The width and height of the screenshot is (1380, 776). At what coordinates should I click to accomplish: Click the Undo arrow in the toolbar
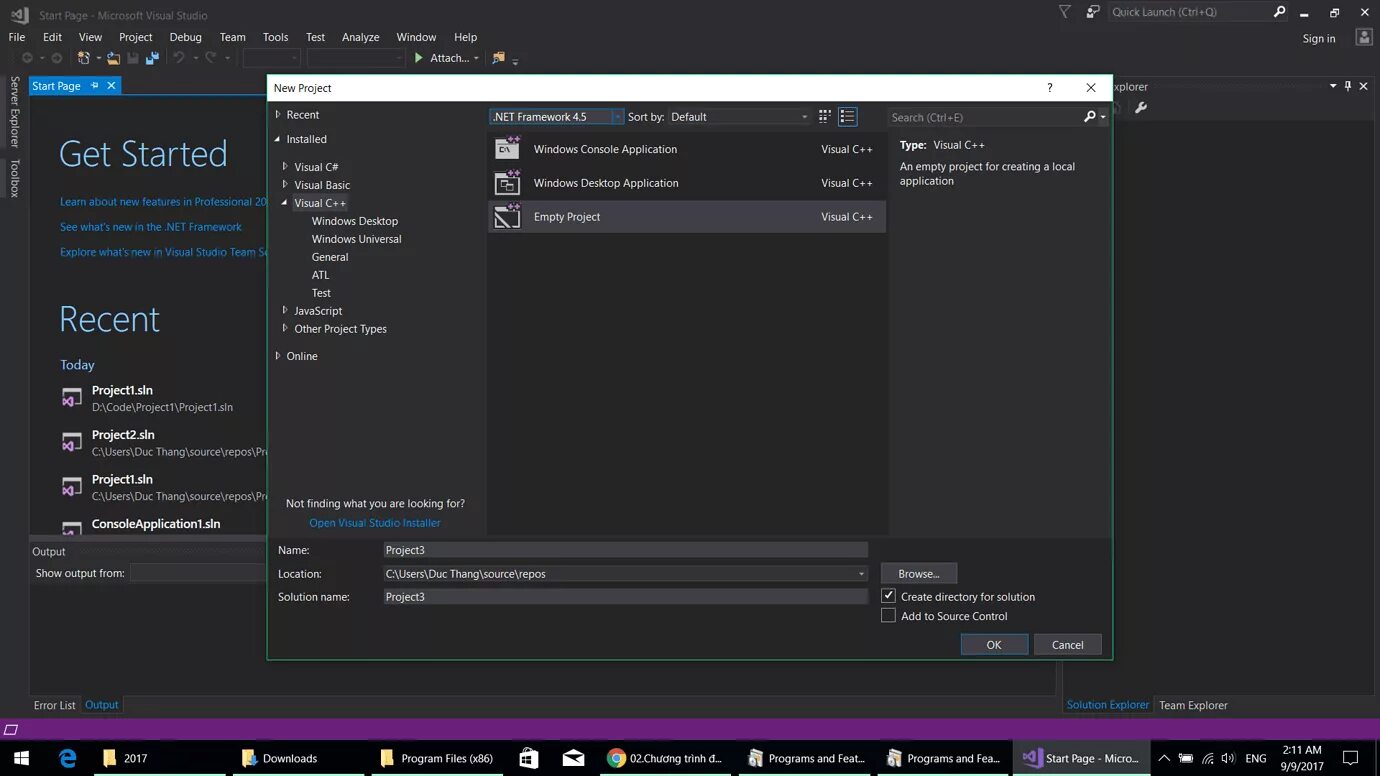[x=178, y=58]
